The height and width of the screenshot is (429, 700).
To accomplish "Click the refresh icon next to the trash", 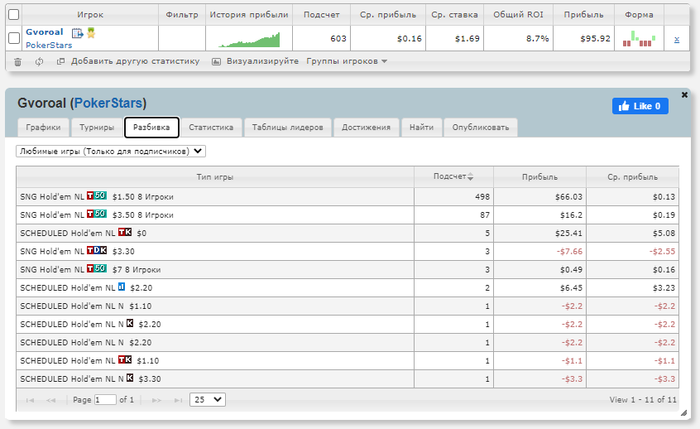I will tap(39, 62).
